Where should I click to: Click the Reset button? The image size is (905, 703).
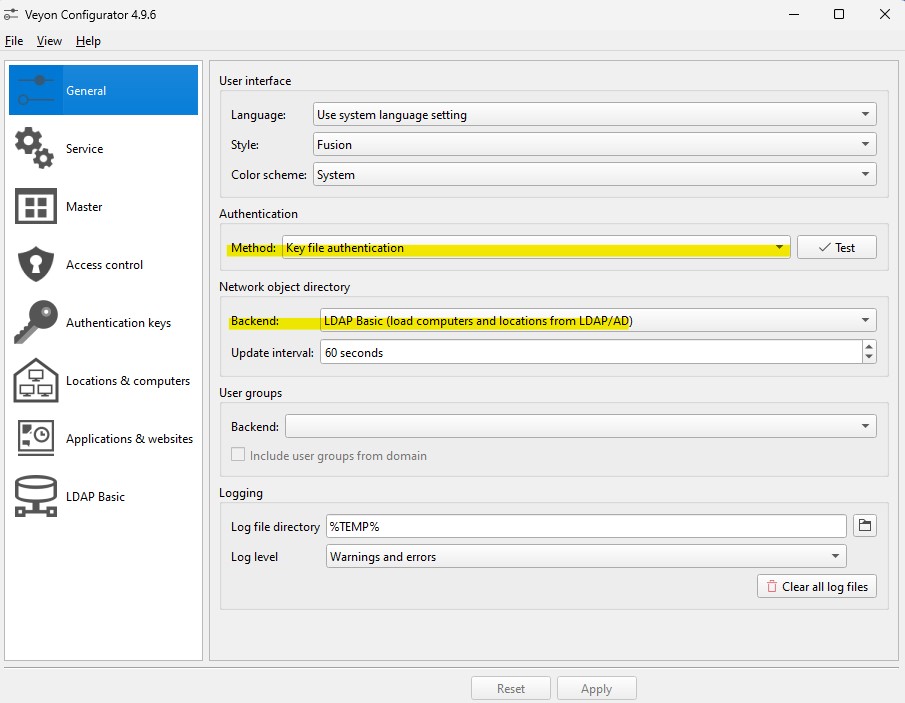511,688
